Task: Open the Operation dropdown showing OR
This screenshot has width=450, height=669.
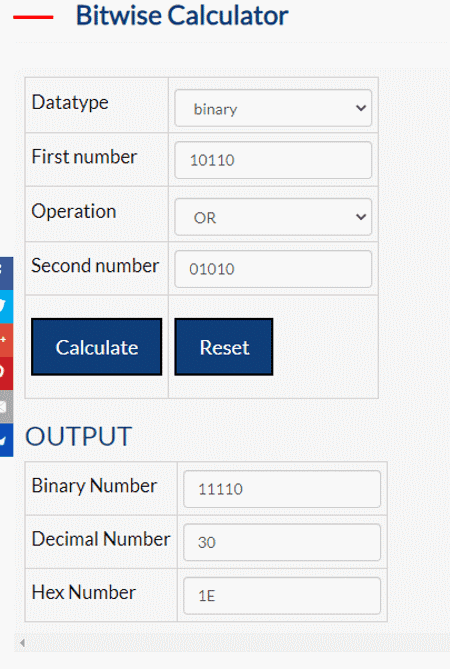Action: pyautogui.click(x=273, y=217)
